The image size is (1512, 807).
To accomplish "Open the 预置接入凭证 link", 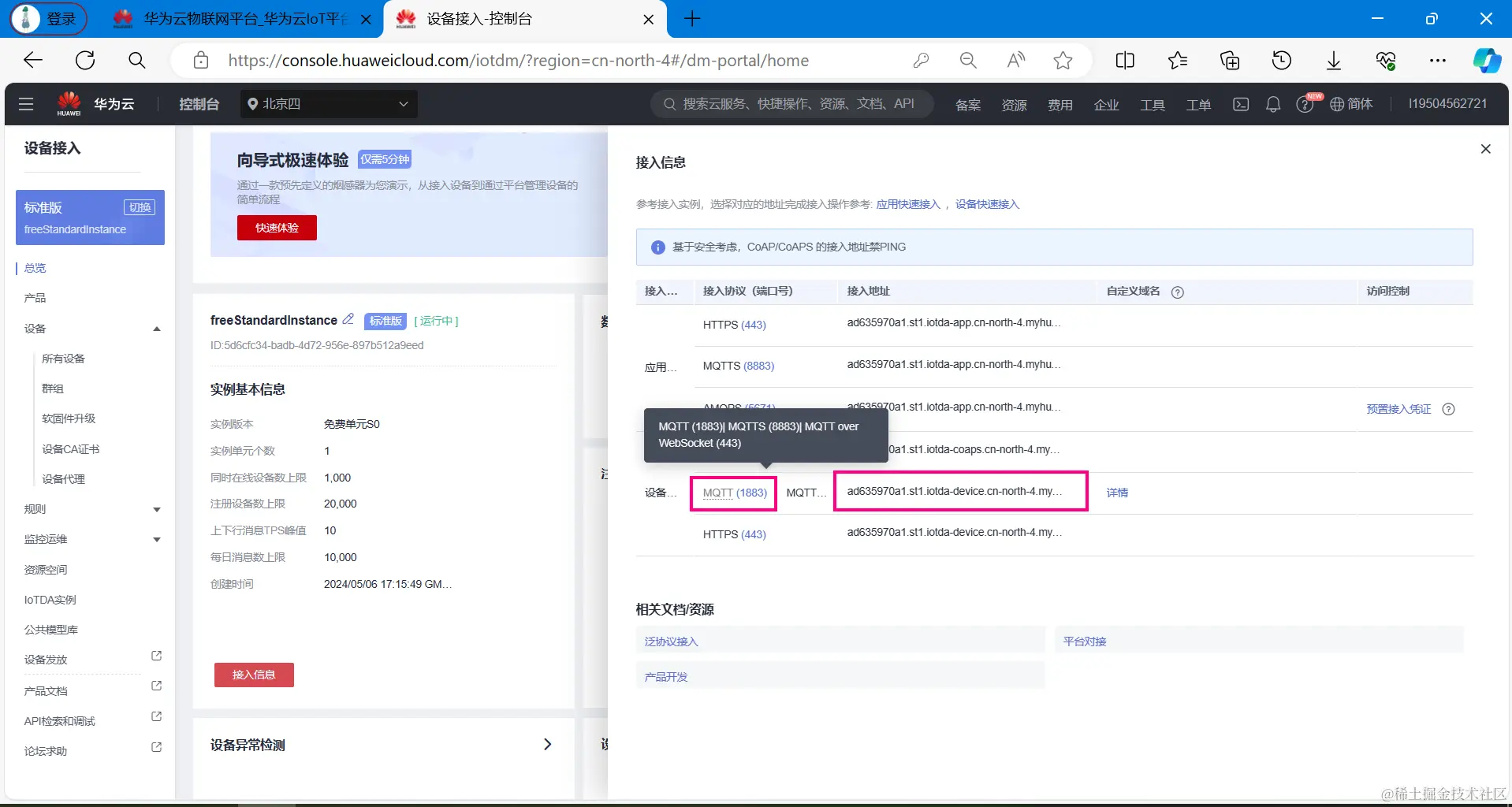I will tap(1398, 409).
